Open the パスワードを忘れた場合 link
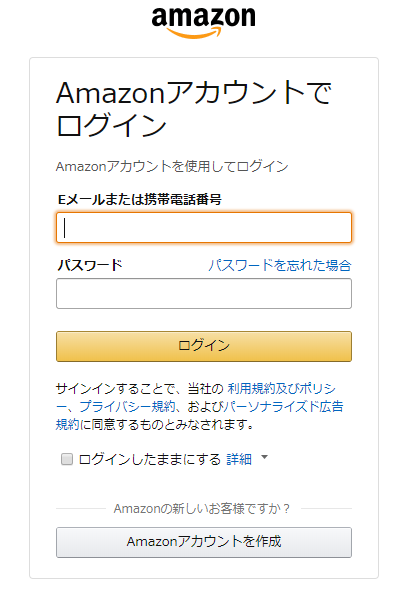The width and height of the screenshot is (403, 599). [280, 265]
